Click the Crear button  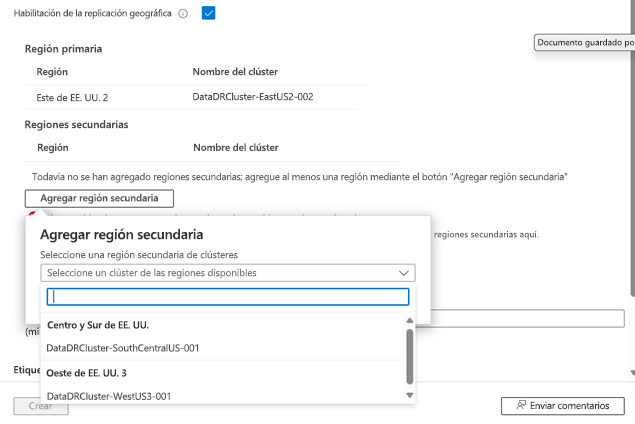pos(40,406)
